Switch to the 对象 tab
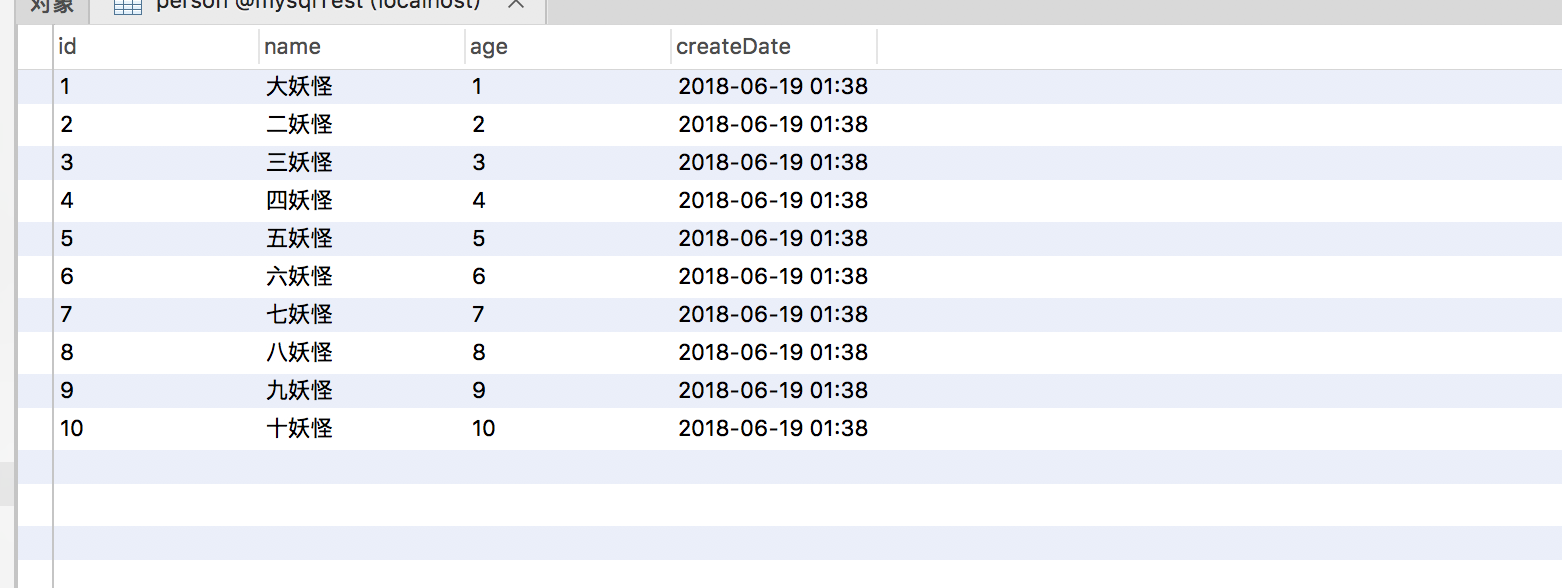Screen dimensions: 1562x588 [x=50, y=6]
